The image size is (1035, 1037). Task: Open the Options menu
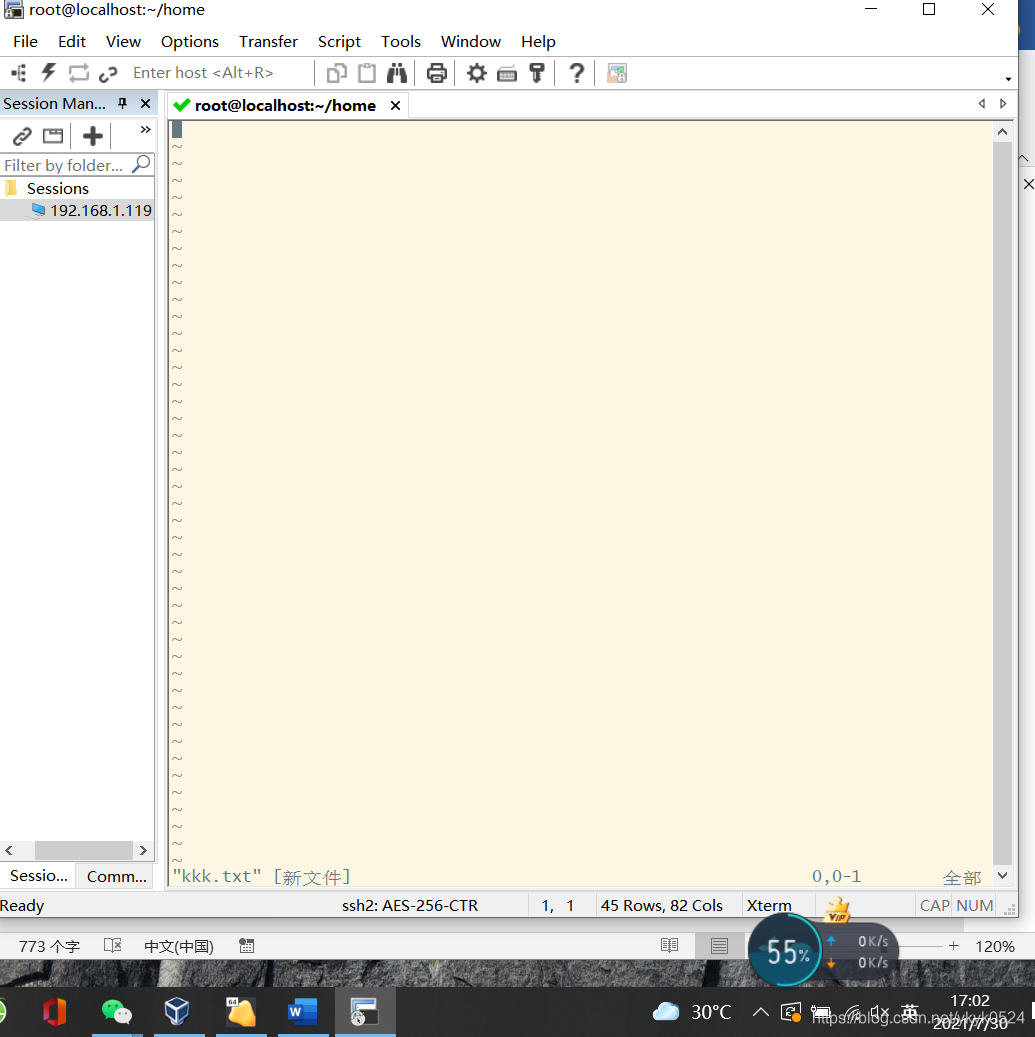(190, 42)
